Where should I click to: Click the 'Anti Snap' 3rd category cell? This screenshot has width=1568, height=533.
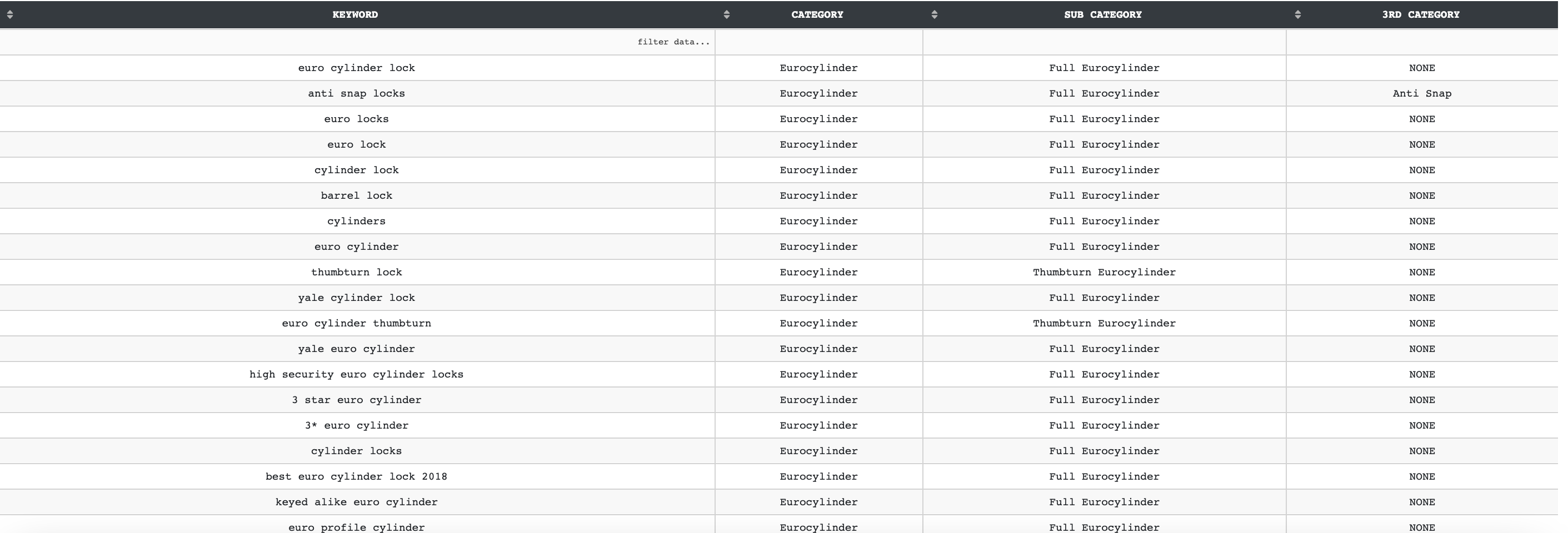(x=1422, y=93)
